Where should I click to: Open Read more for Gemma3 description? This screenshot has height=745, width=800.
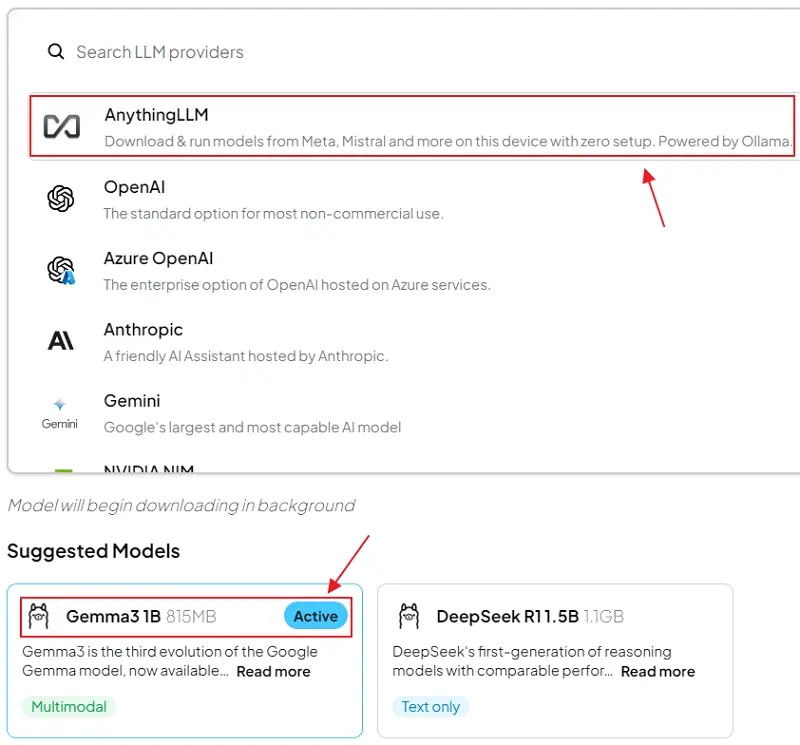coord(273,672)
